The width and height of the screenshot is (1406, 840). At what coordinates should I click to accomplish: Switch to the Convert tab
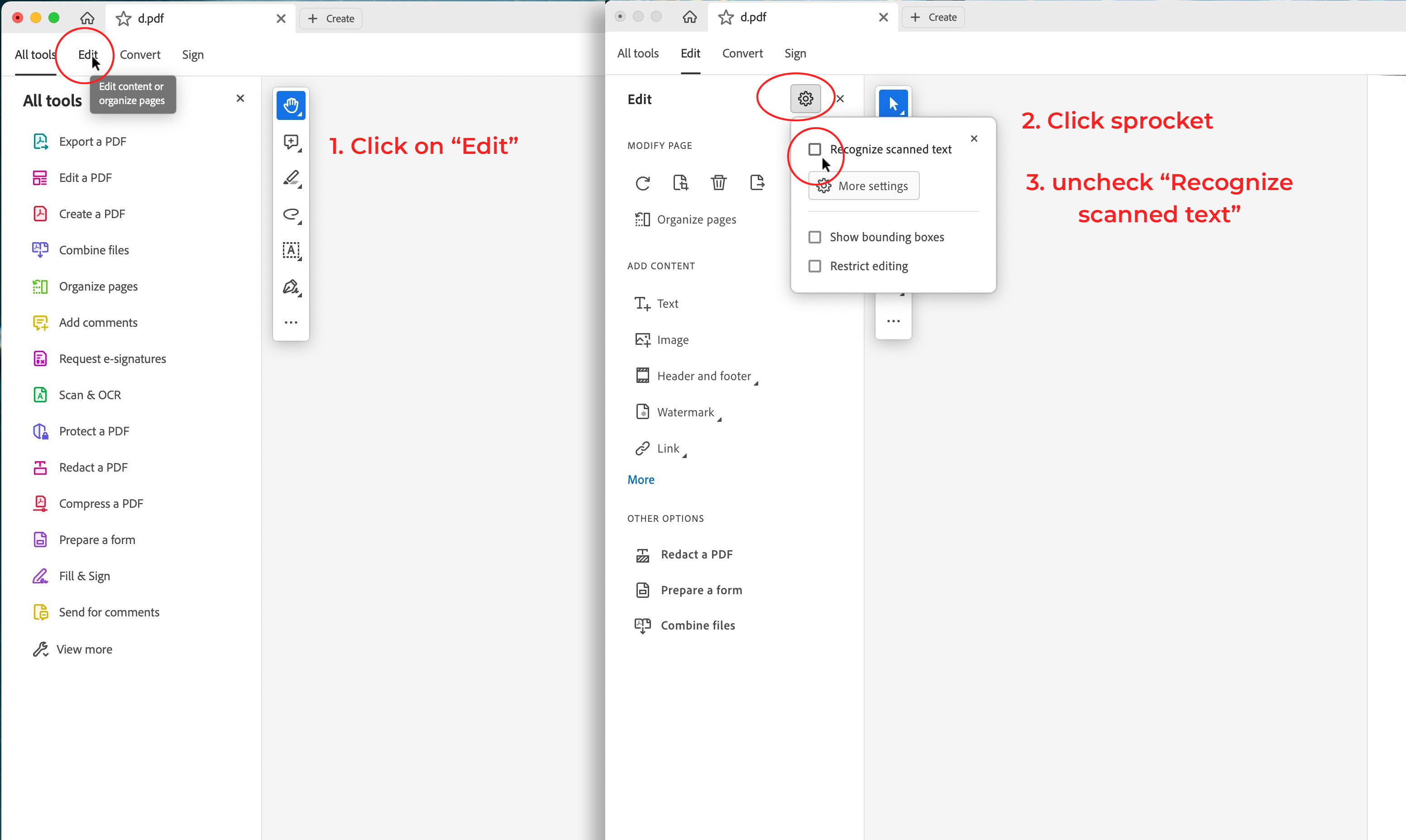[x=742, y=53]
